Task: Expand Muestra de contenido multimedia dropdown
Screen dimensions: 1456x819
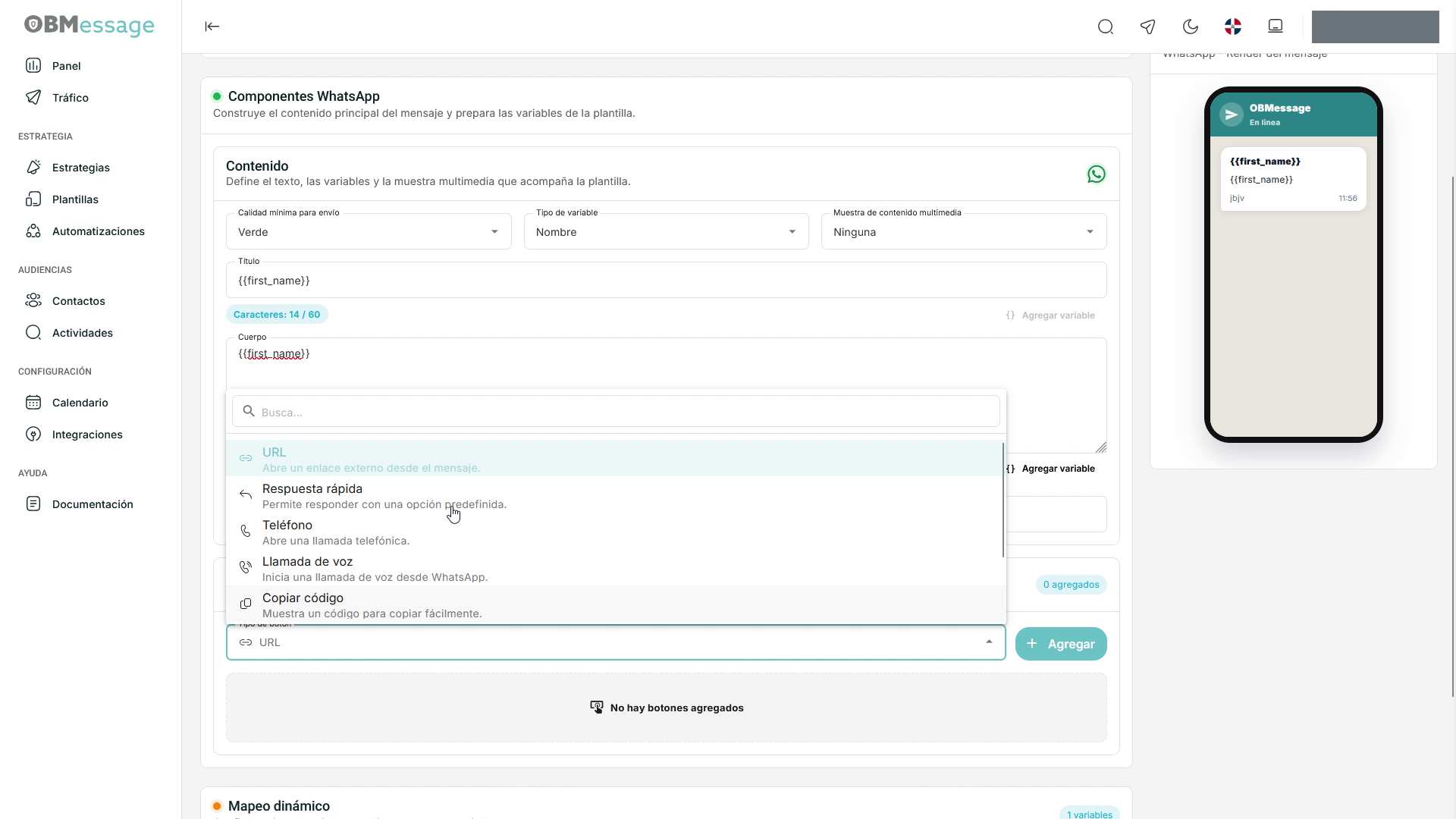Action: click(x=964, y=231)
